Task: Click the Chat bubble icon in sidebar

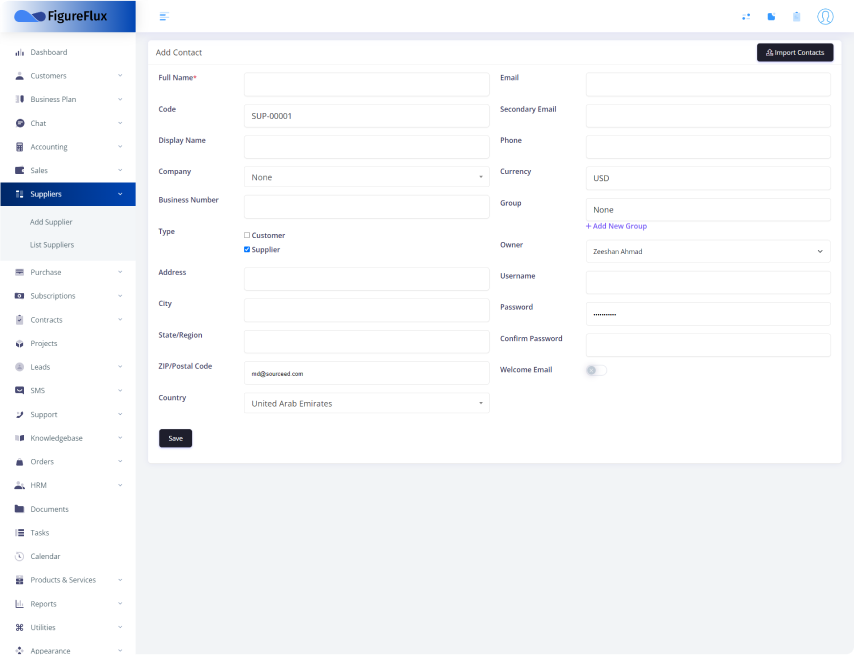Action: click(19, 123)
